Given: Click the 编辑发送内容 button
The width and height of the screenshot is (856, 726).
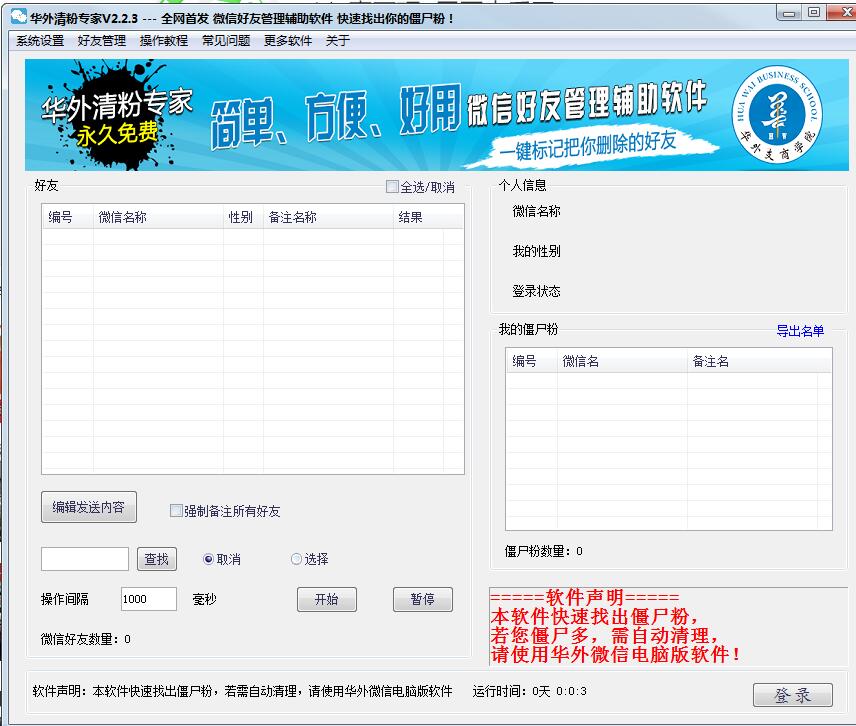Looking at the screenshot, I should (x=89, y=507).
